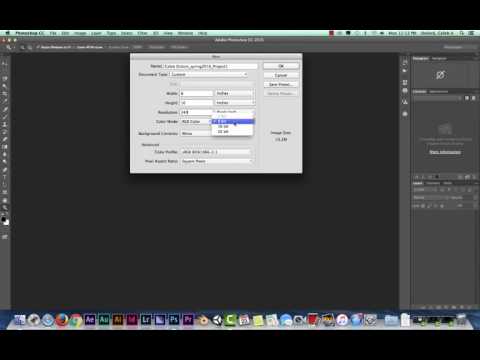Click the foreground color swatch

(4, 219)
